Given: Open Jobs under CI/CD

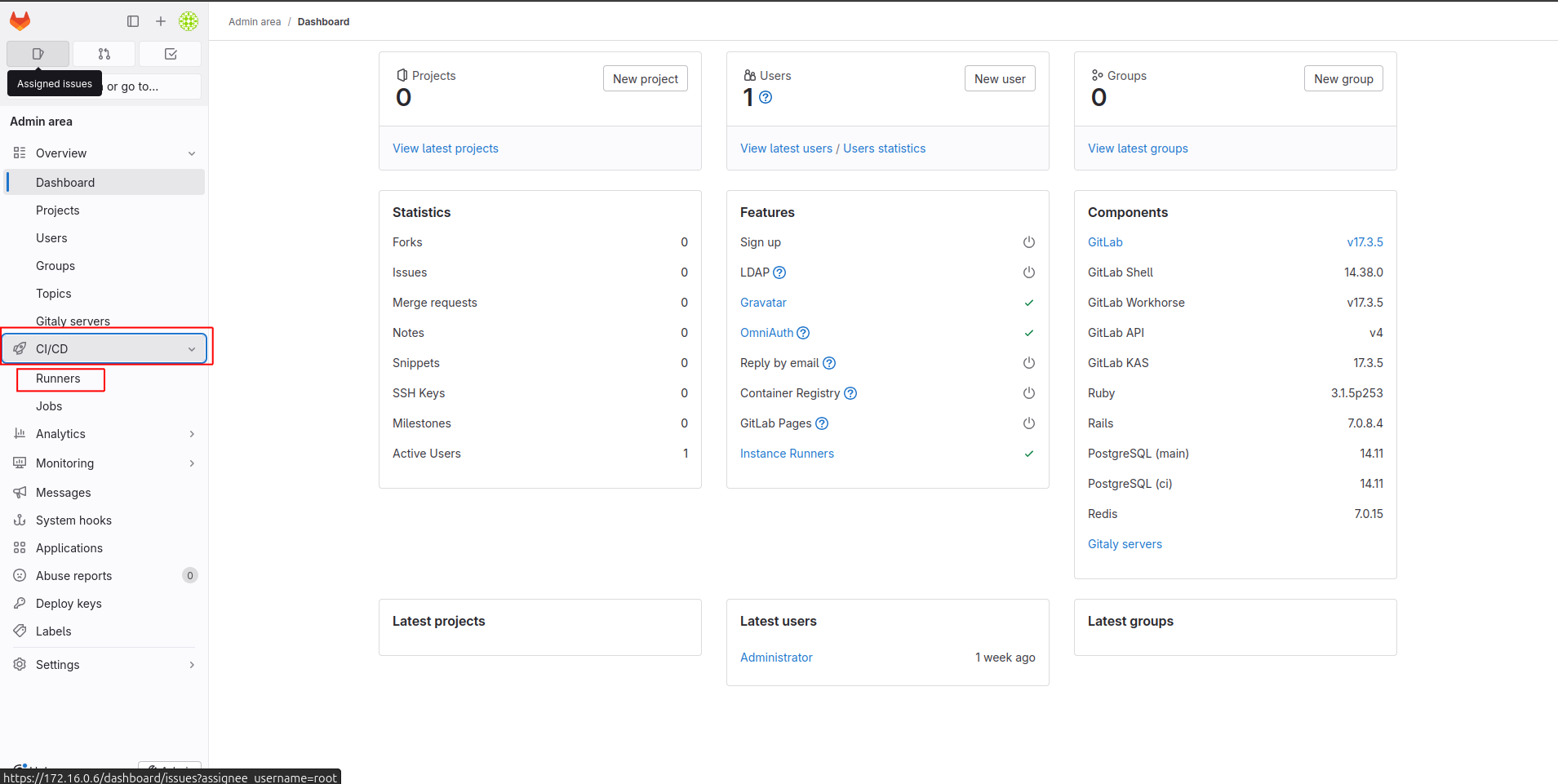Looking at the screenshot, I should tap(104, 406).
